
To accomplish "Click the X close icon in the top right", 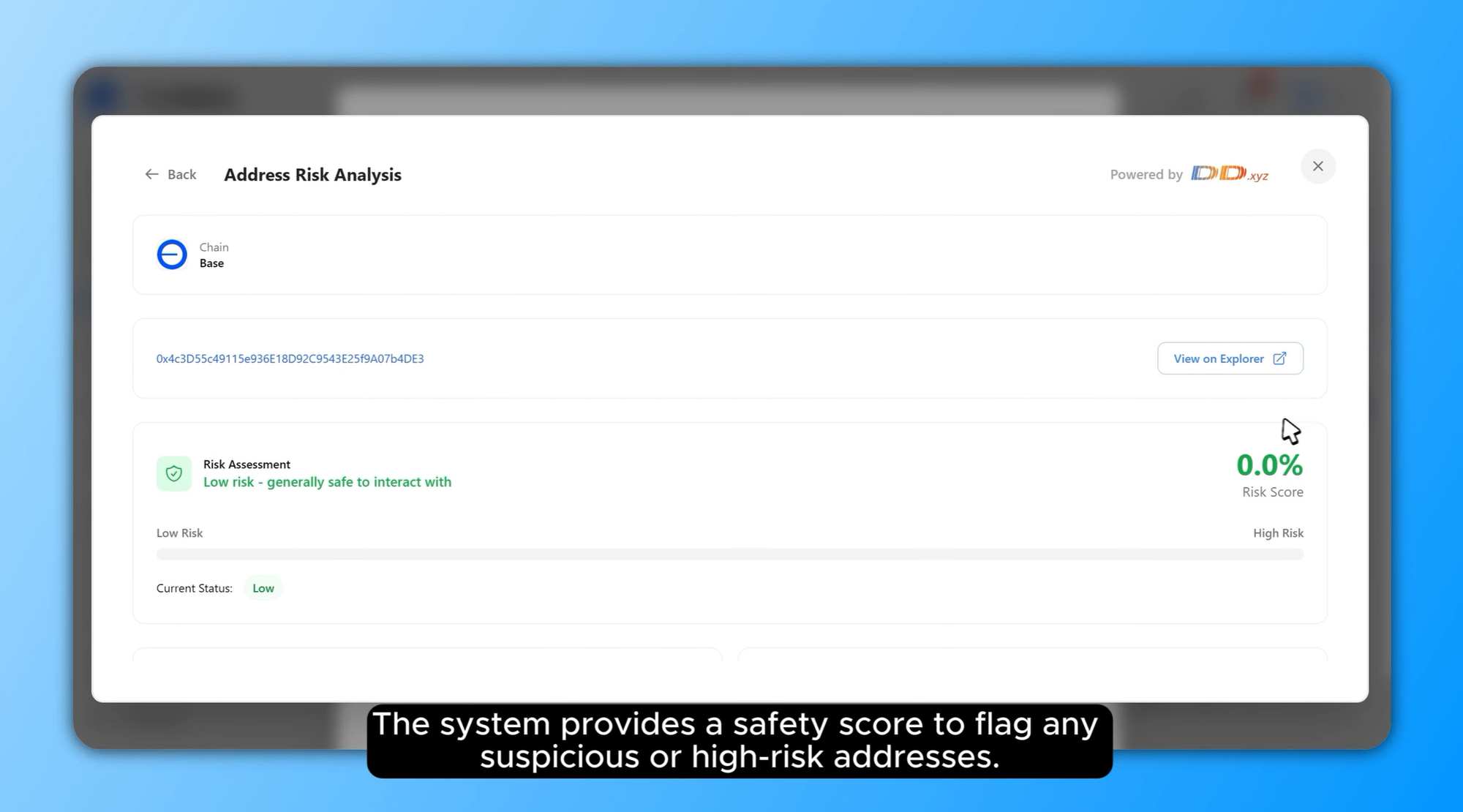I will tap(1317, 166).
